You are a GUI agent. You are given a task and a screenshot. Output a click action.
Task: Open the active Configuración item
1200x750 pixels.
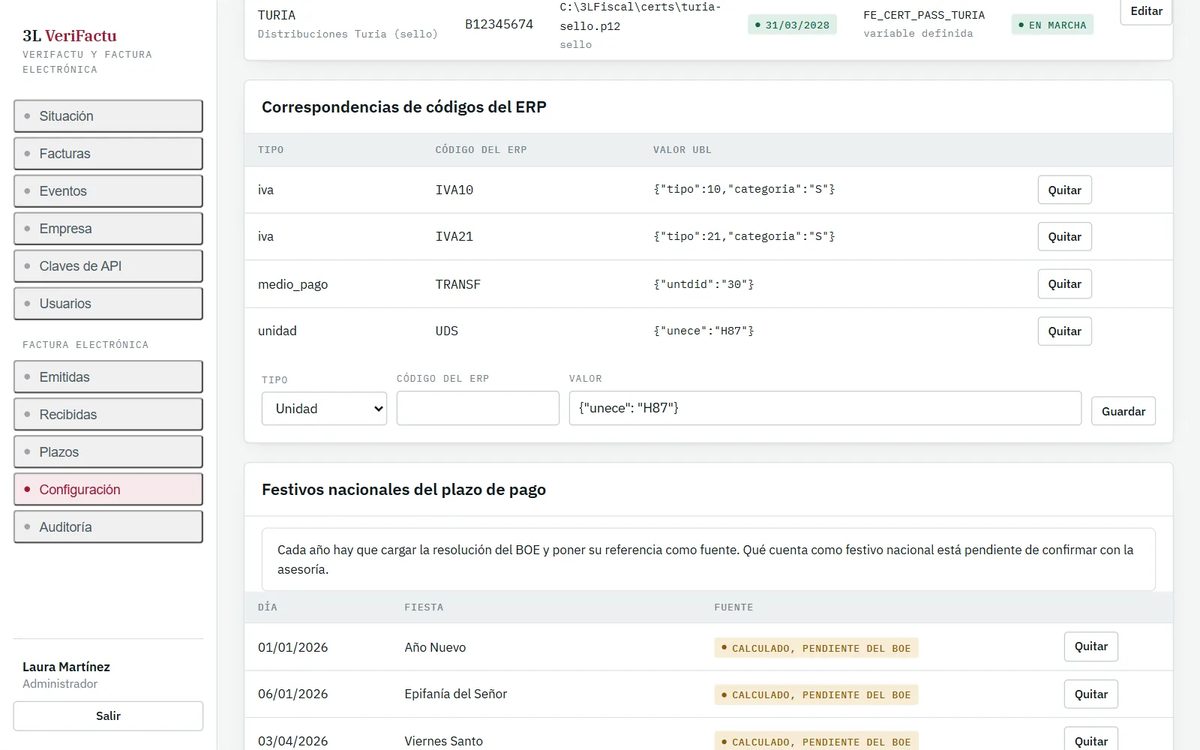(108, 489)
